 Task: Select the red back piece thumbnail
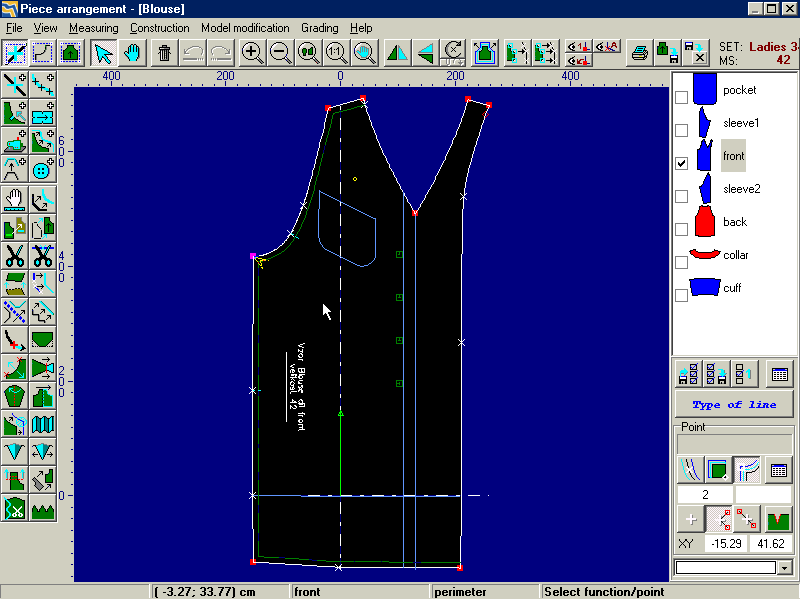coord(705,221)
